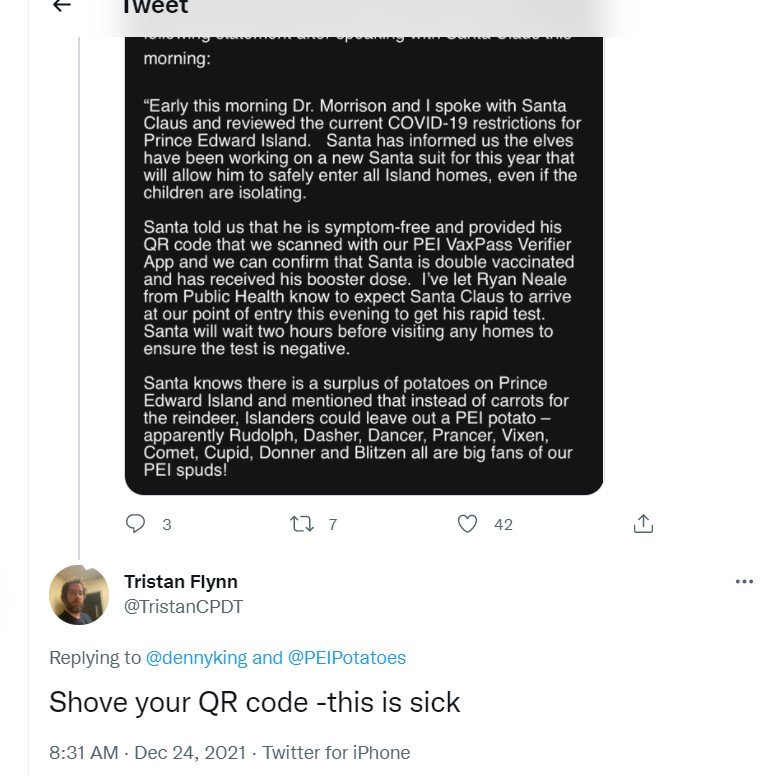772x776 pixels.
Task: Click the like count of 42
Action: pyautogui.click(x=503, y=524)
